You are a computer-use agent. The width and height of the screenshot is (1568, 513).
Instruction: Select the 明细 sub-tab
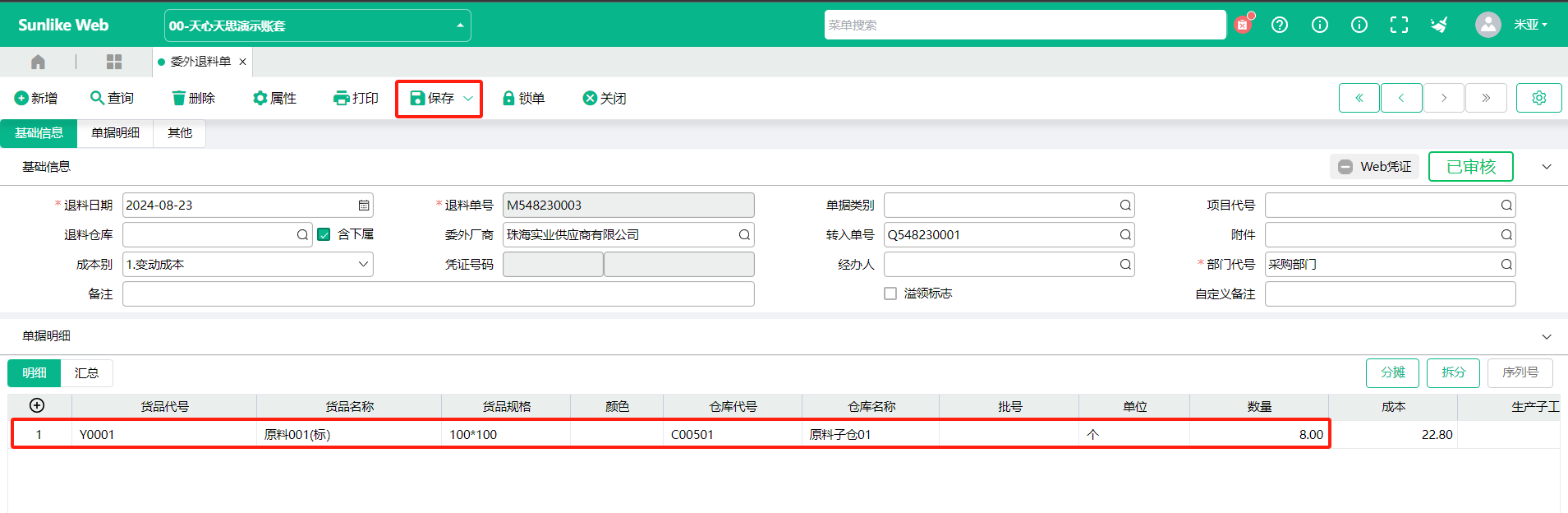(x=34, y=373)
